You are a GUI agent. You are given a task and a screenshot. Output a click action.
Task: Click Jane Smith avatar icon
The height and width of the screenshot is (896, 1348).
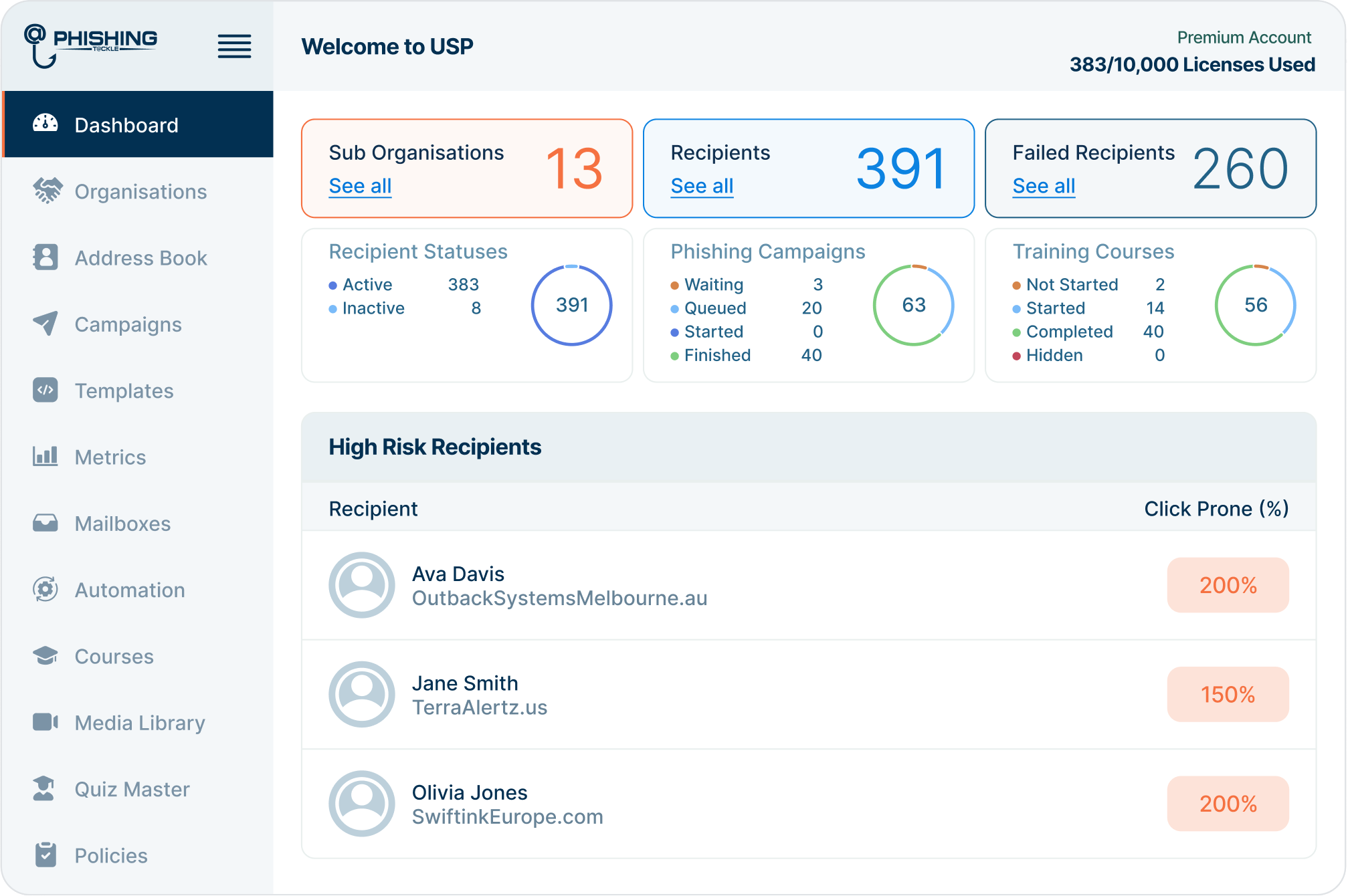[x=362, y=695]
